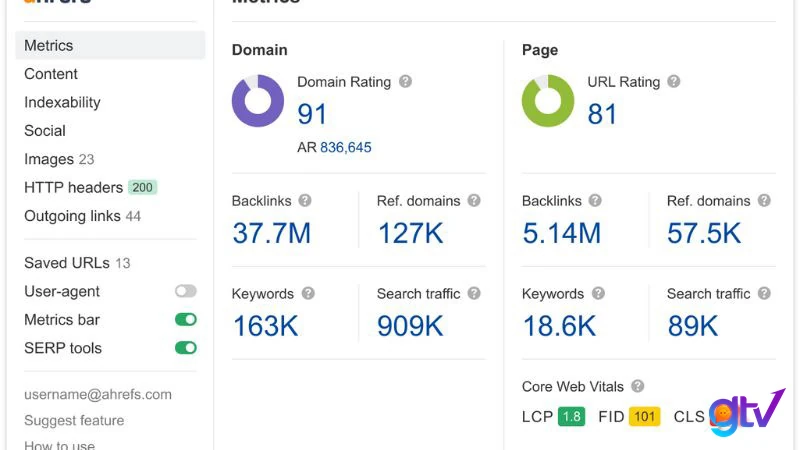
Task: Click help icon next to Page Ref. domains
Action: (764, 201)
